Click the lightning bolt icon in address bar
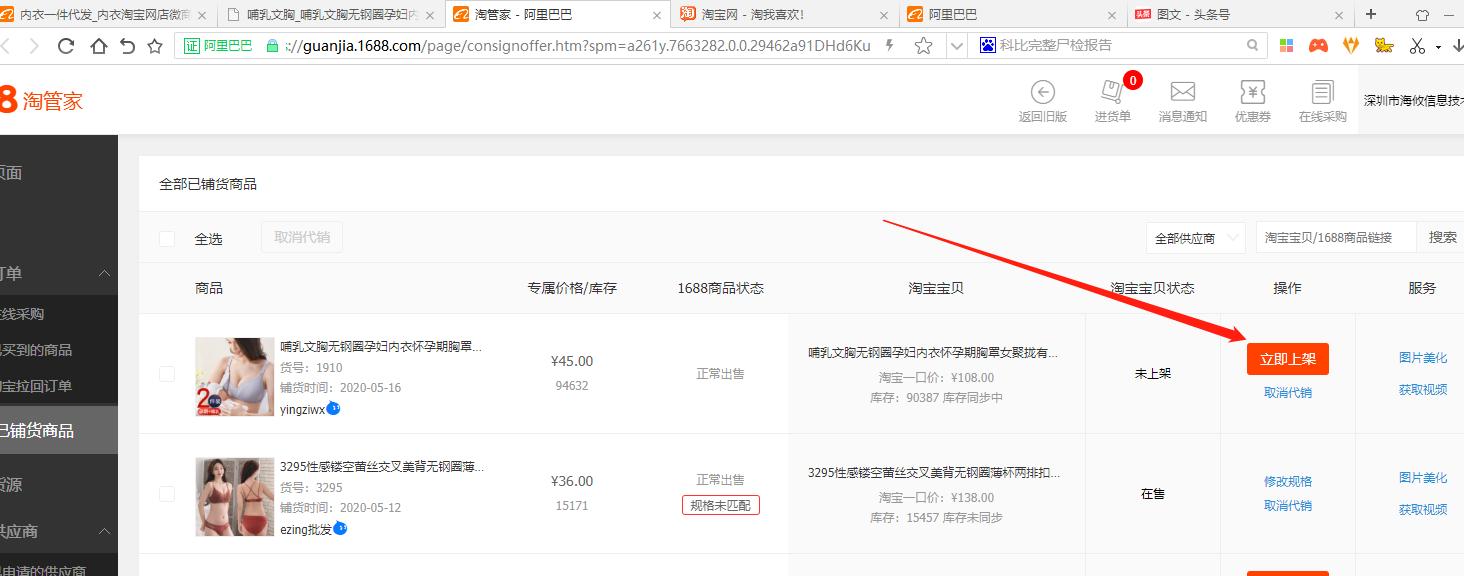1464x576 pixels. [888, 45]
